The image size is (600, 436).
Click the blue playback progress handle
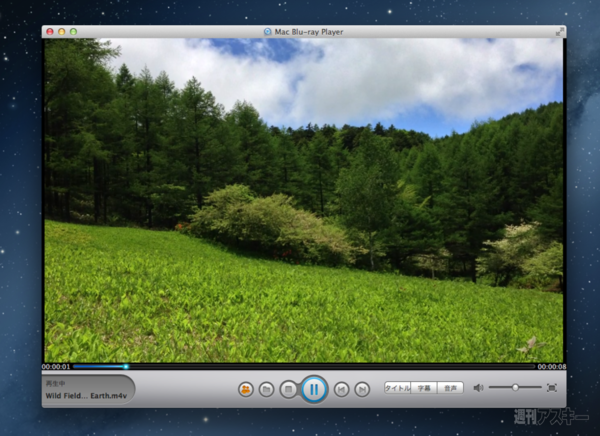[126, 367]
